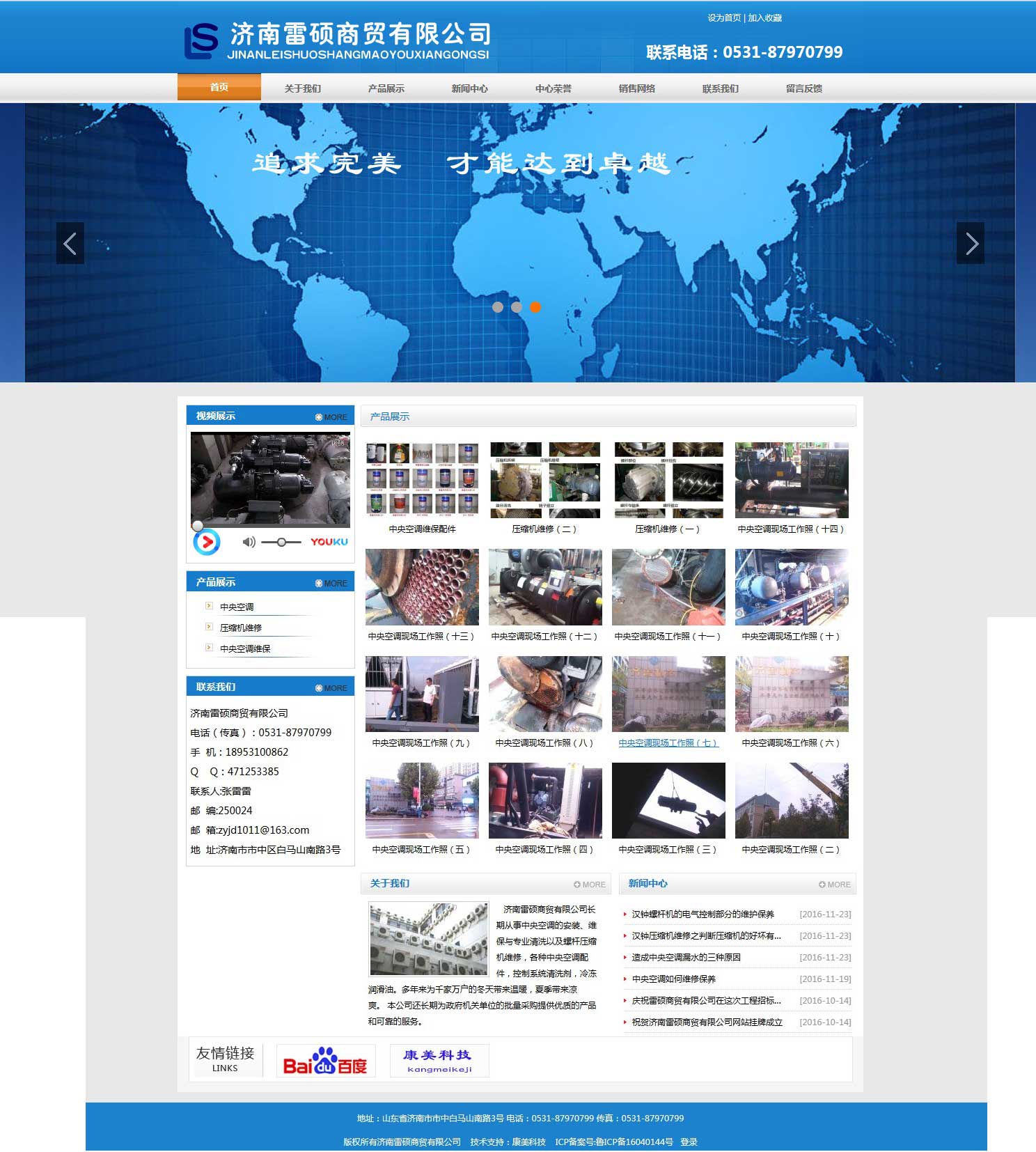Mute the video using the speaker icon
The image size is (1036, 1152).
coord(249,542)
